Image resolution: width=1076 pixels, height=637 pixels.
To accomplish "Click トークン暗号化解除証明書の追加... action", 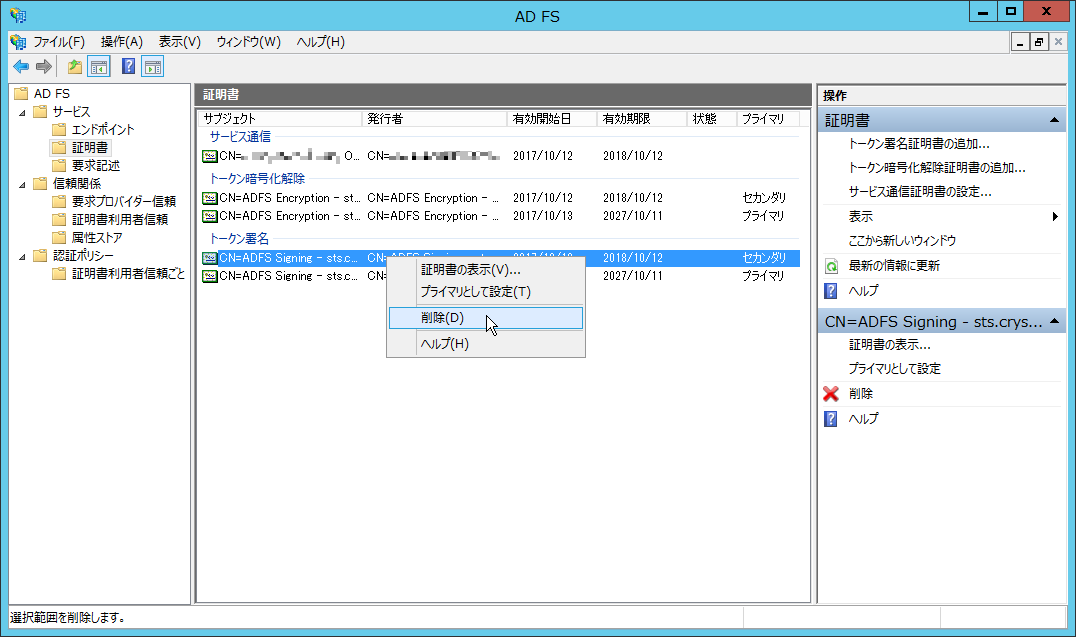I will pos(937,167).
